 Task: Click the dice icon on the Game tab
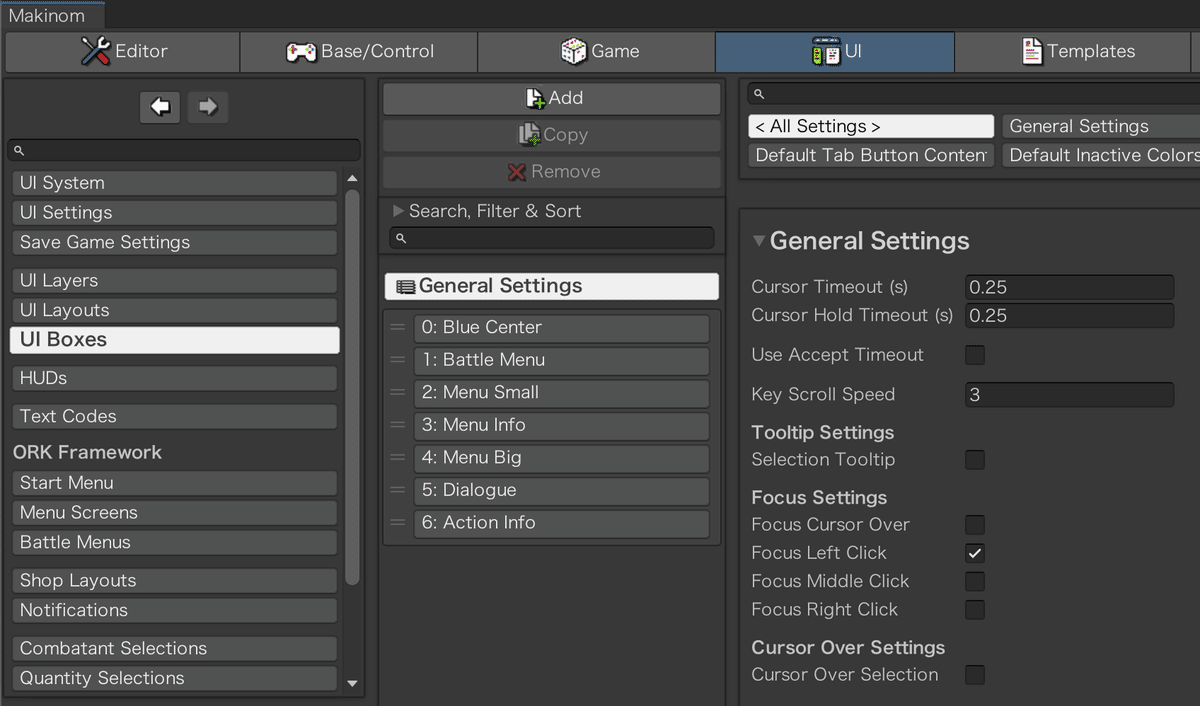click(573, 52)
